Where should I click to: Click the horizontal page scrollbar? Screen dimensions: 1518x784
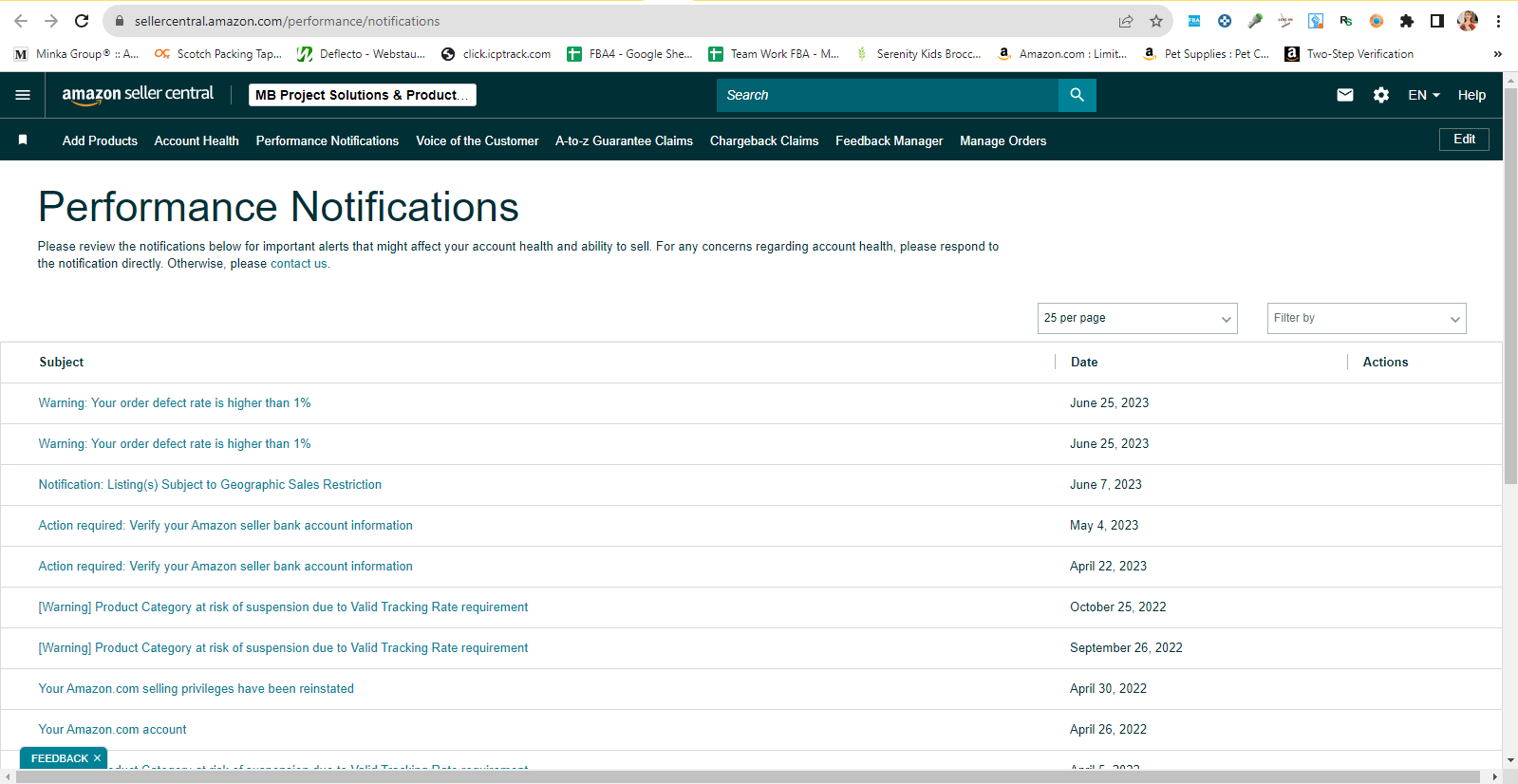click(748, 777)
